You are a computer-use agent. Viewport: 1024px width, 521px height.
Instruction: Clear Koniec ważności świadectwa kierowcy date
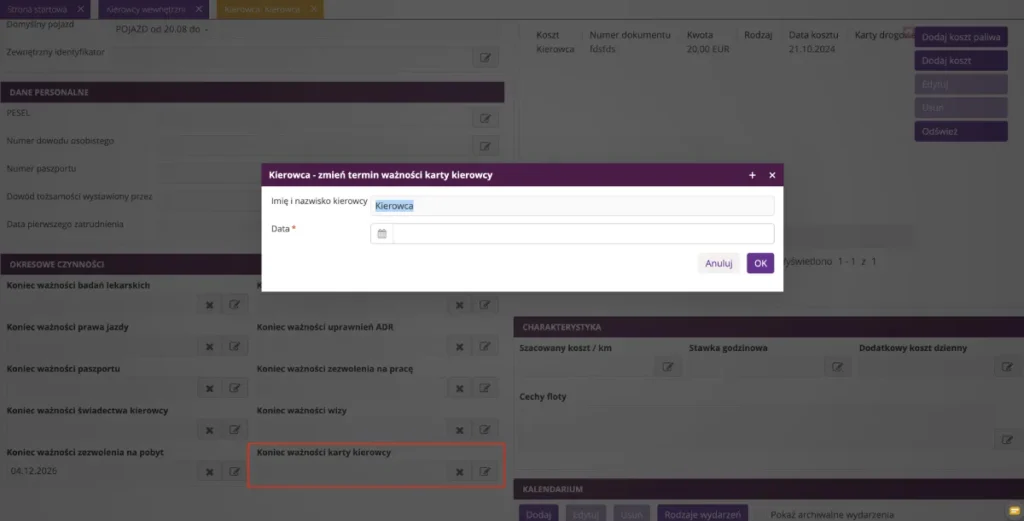(210, 430)
